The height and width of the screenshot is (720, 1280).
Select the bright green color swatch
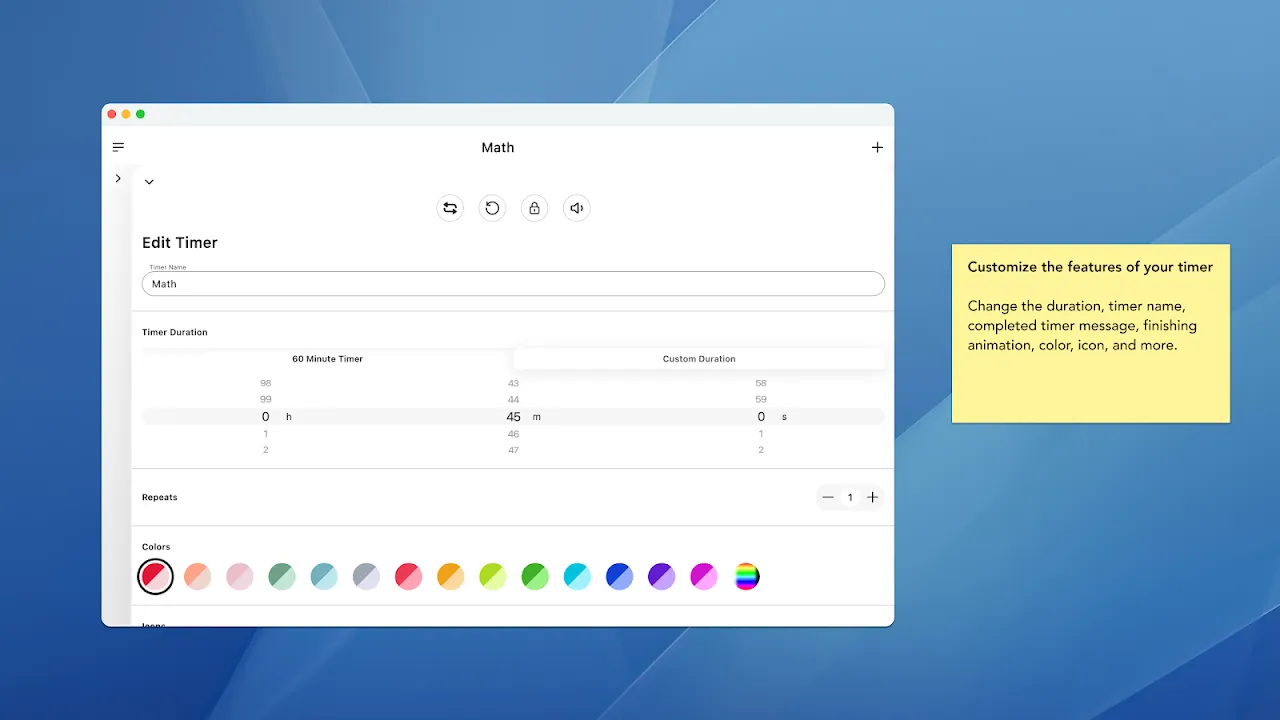(x=534, y=576)
